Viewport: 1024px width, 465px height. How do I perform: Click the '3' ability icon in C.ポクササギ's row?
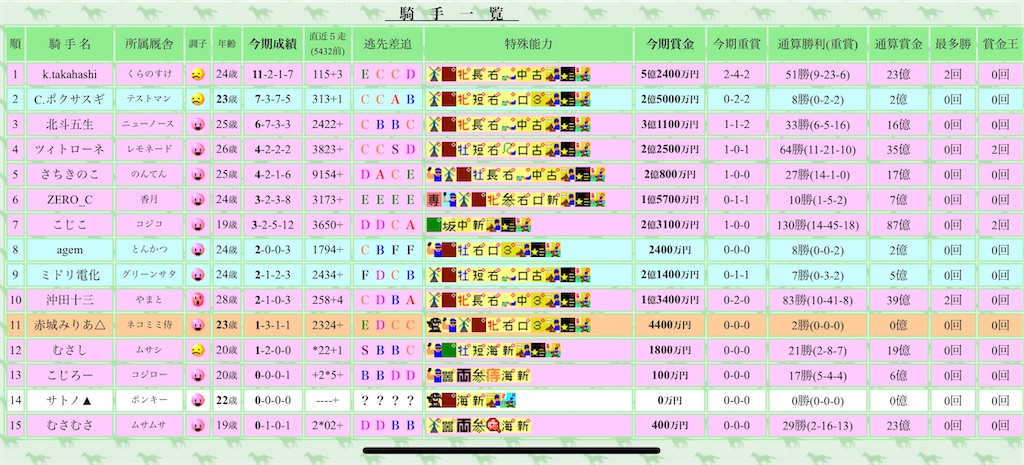tap(538, 99)
